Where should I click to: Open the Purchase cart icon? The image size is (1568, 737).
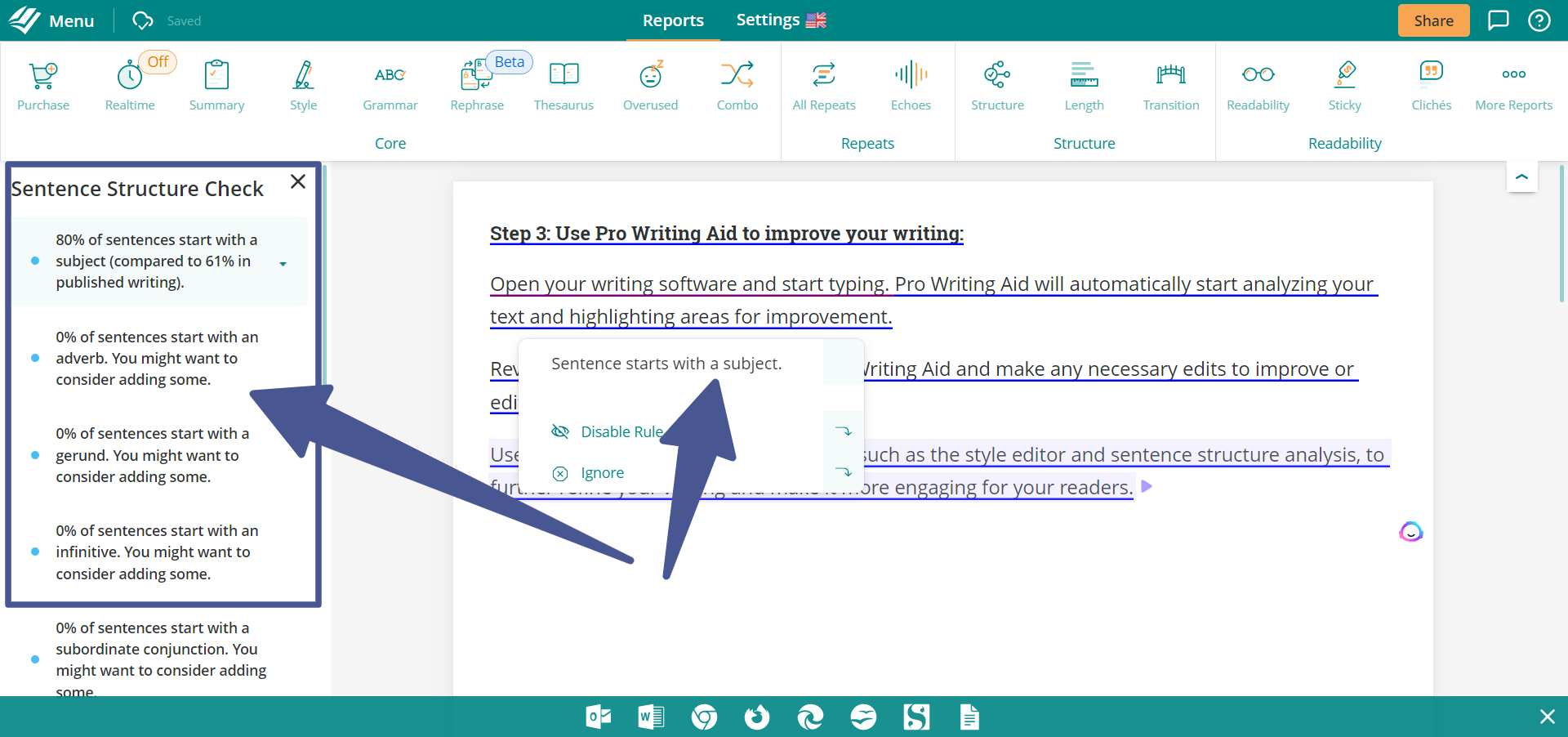[x=43, y=86]
